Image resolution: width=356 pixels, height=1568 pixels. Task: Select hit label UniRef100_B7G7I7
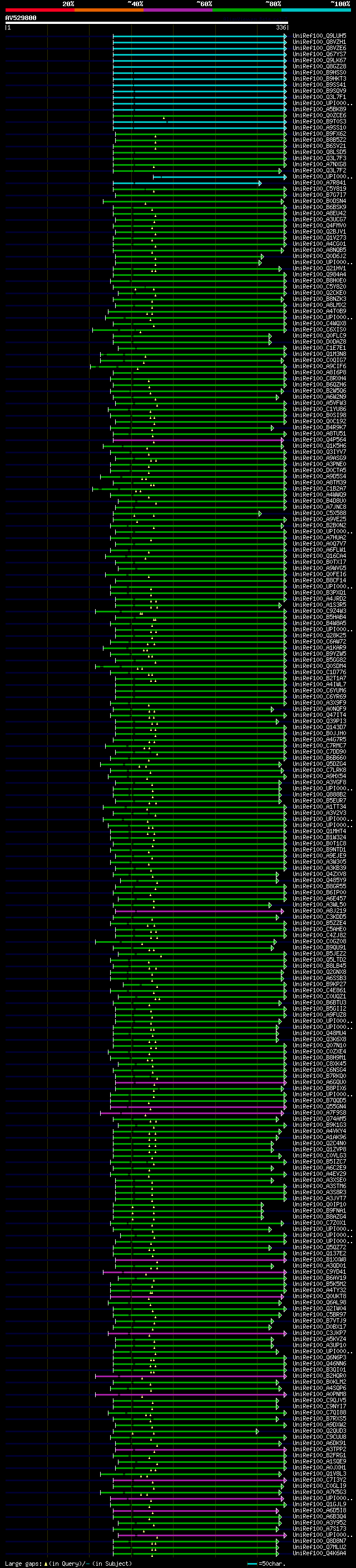click(x=319, y=195)
